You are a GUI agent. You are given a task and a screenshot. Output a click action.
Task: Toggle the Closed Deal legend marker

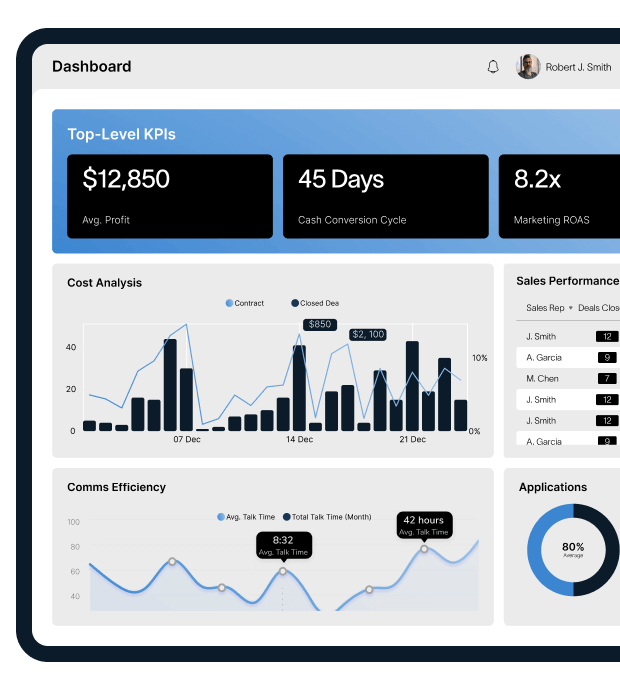(x=295, y=303)
